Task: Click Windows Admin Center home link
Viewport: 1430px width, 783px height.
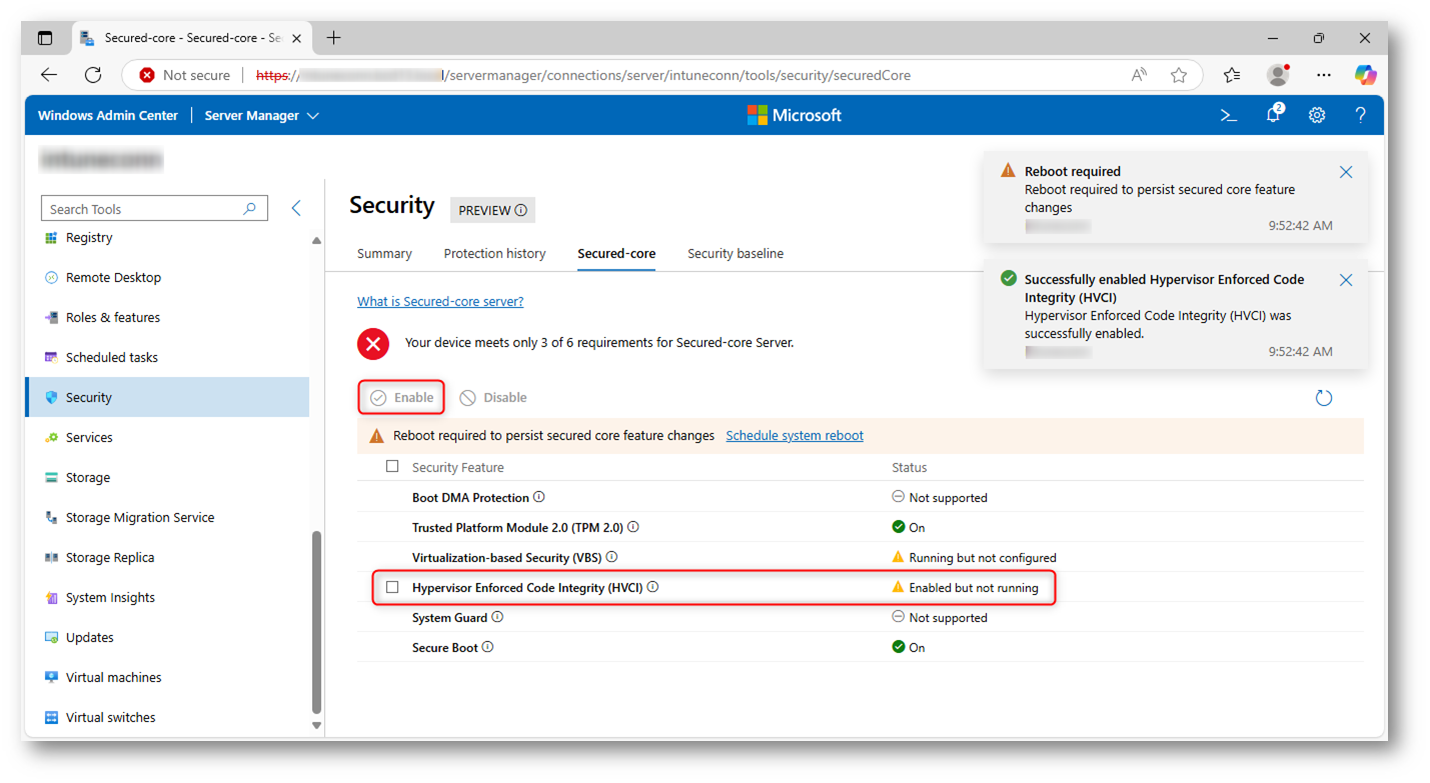Action: click(108, 115)
